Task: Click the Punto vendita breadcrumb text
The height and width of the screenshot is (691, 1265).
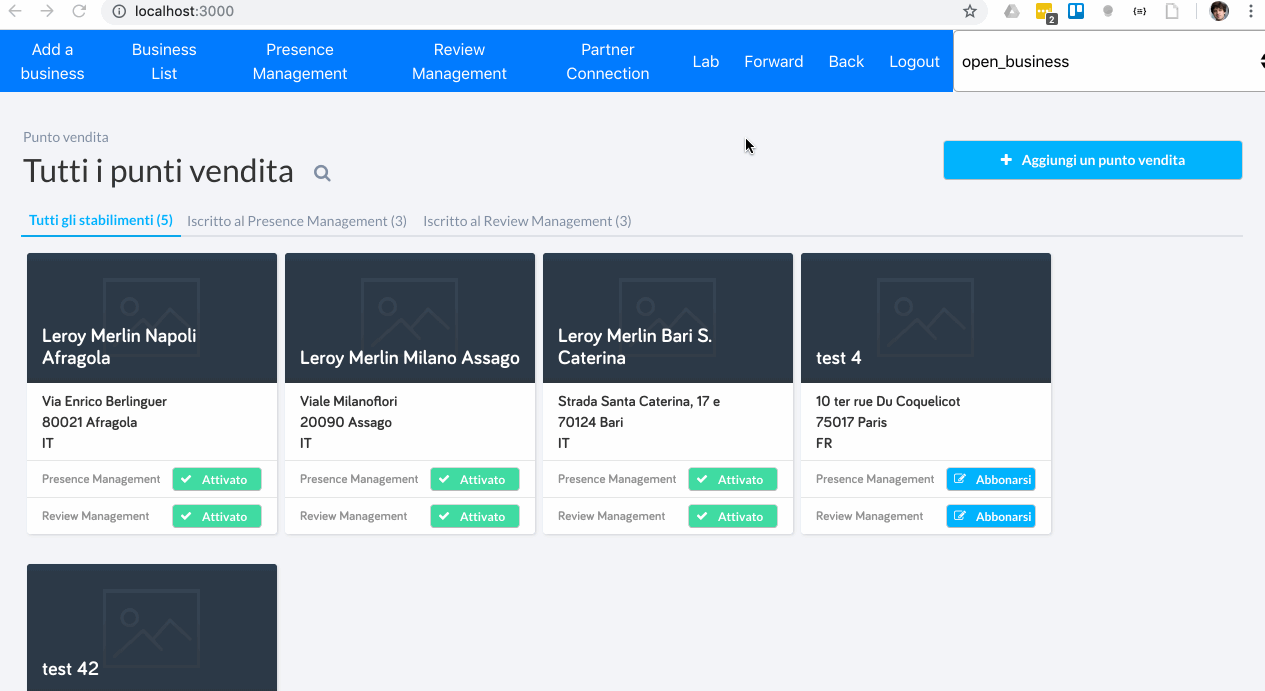Action: [x=66, y=137]
